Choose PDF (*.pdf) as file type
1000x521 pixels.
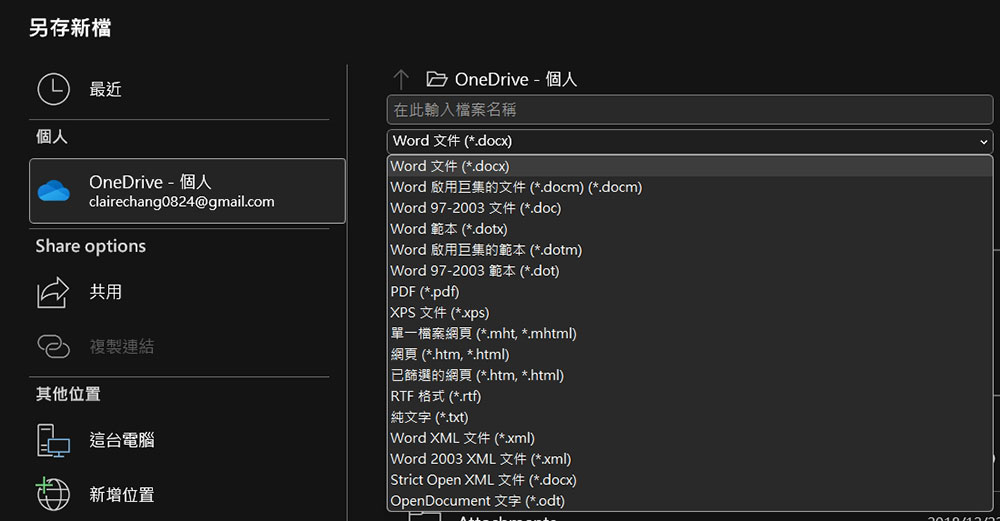tap(689, 292)
